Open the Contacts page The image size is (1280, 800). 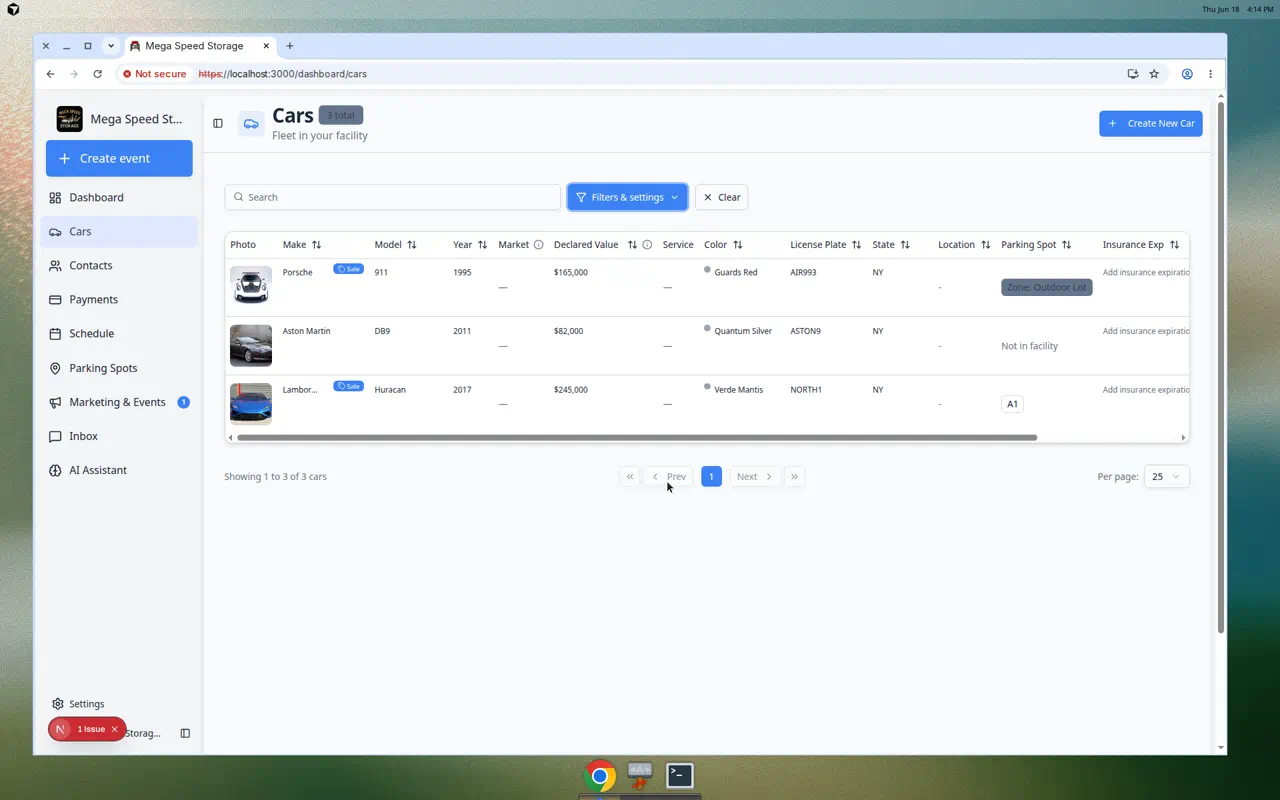tap(119, 265)
